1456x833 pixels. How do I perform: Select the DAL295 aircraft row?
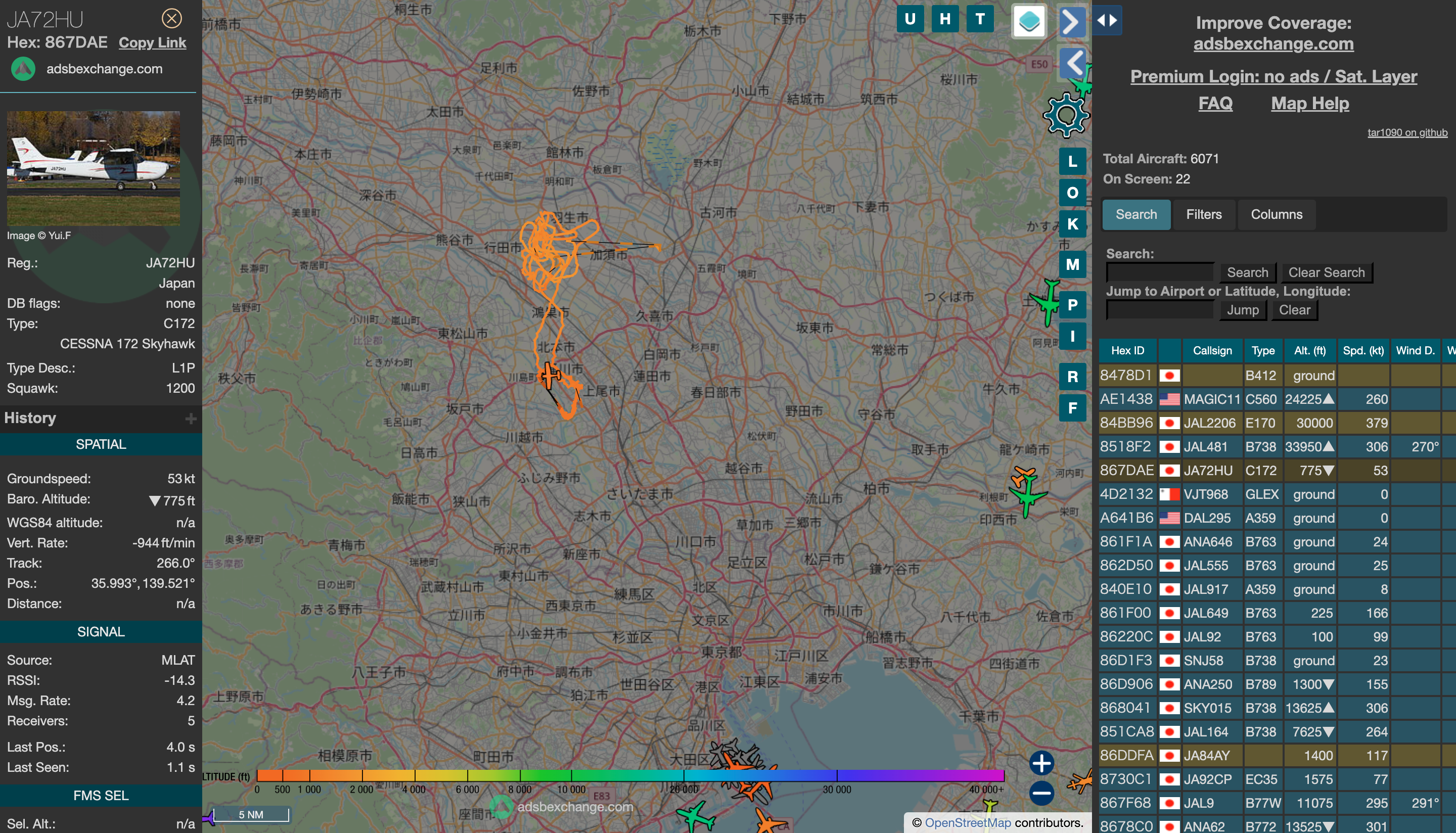pos(1277,518)
